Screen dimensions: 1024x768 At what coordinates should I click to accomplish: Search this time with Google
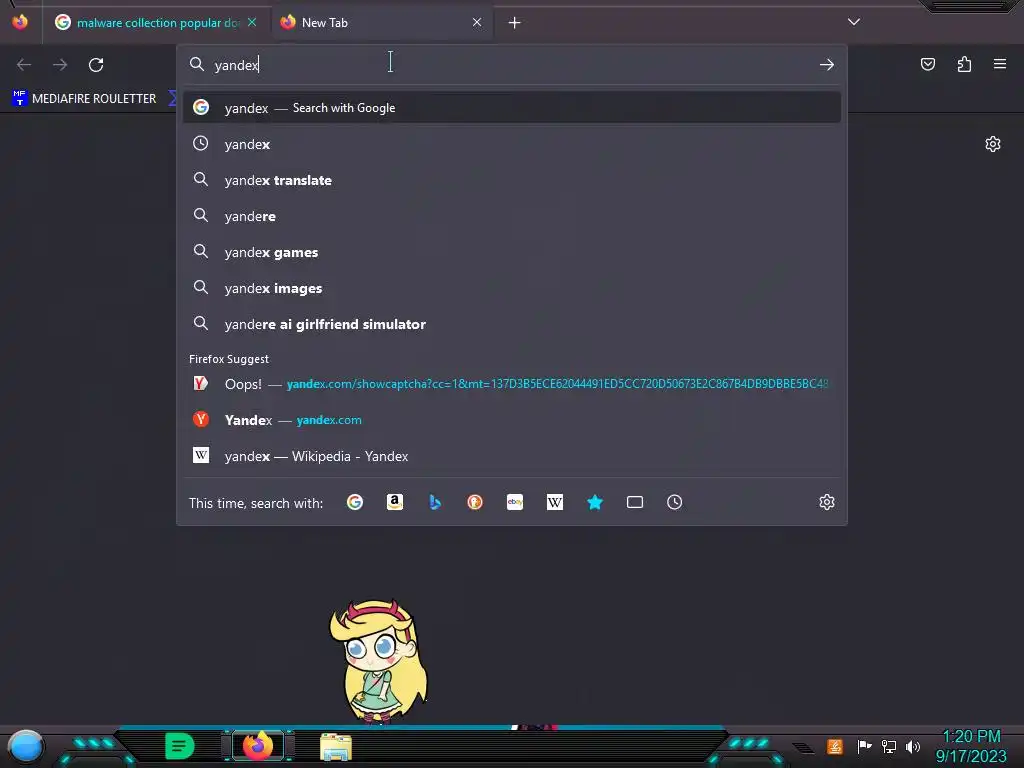[x=355, y=502]
